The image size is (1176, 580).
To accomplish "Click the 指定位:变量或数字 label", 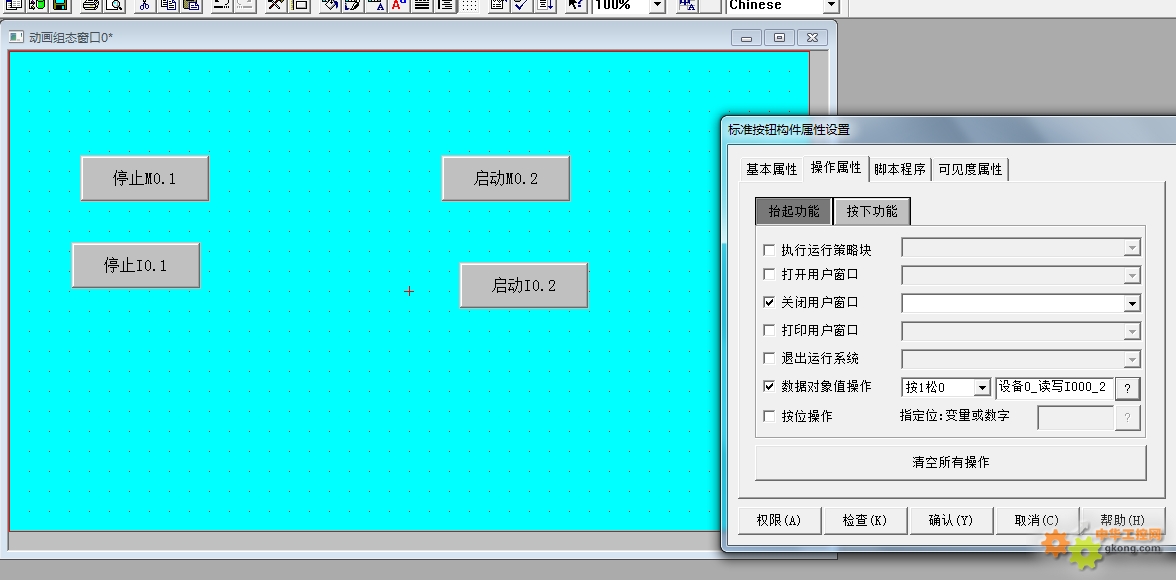I will (x=954, y=416).
